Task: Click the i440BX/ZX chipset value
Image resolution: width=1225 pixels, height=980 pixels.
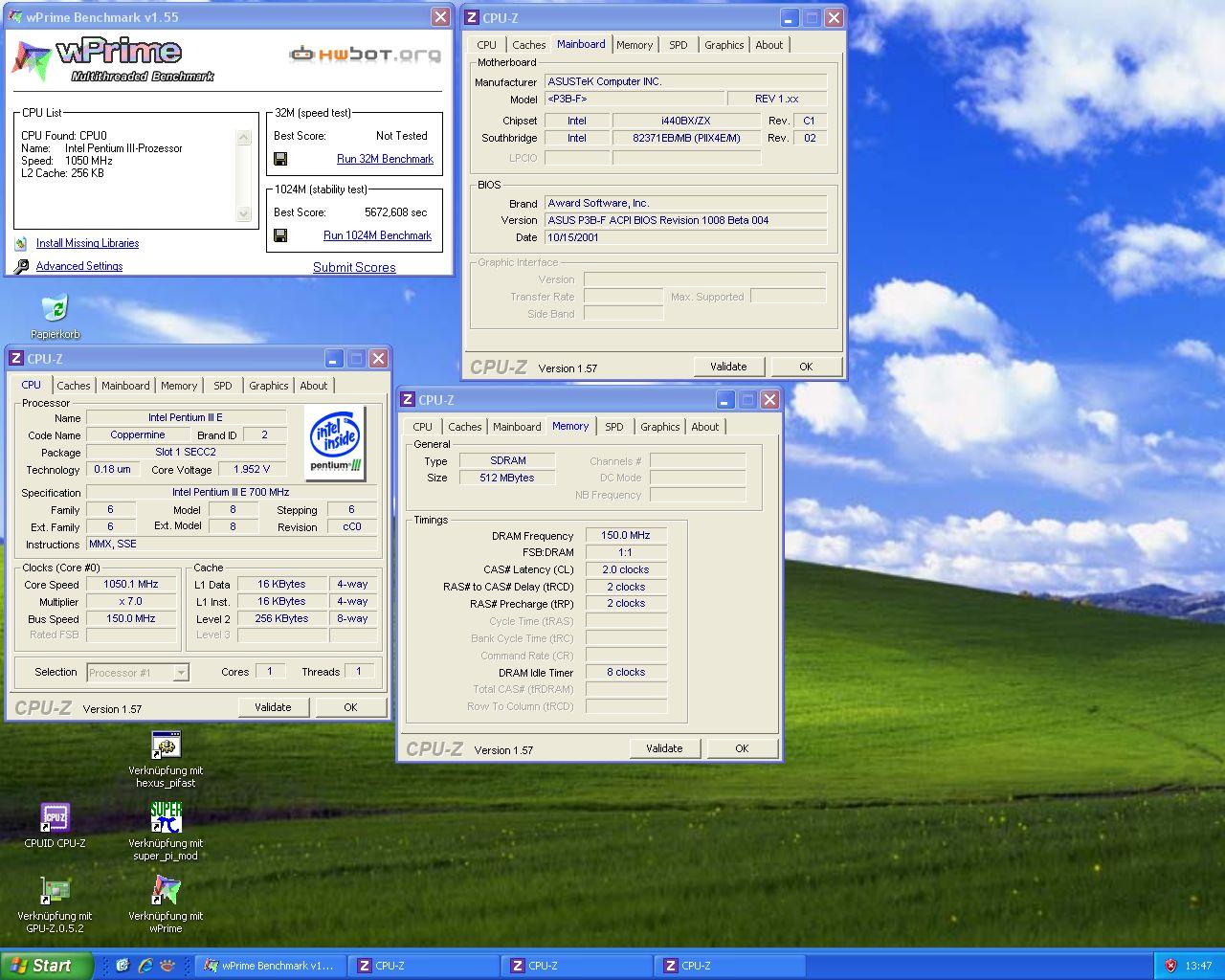Action: (685, 121)
